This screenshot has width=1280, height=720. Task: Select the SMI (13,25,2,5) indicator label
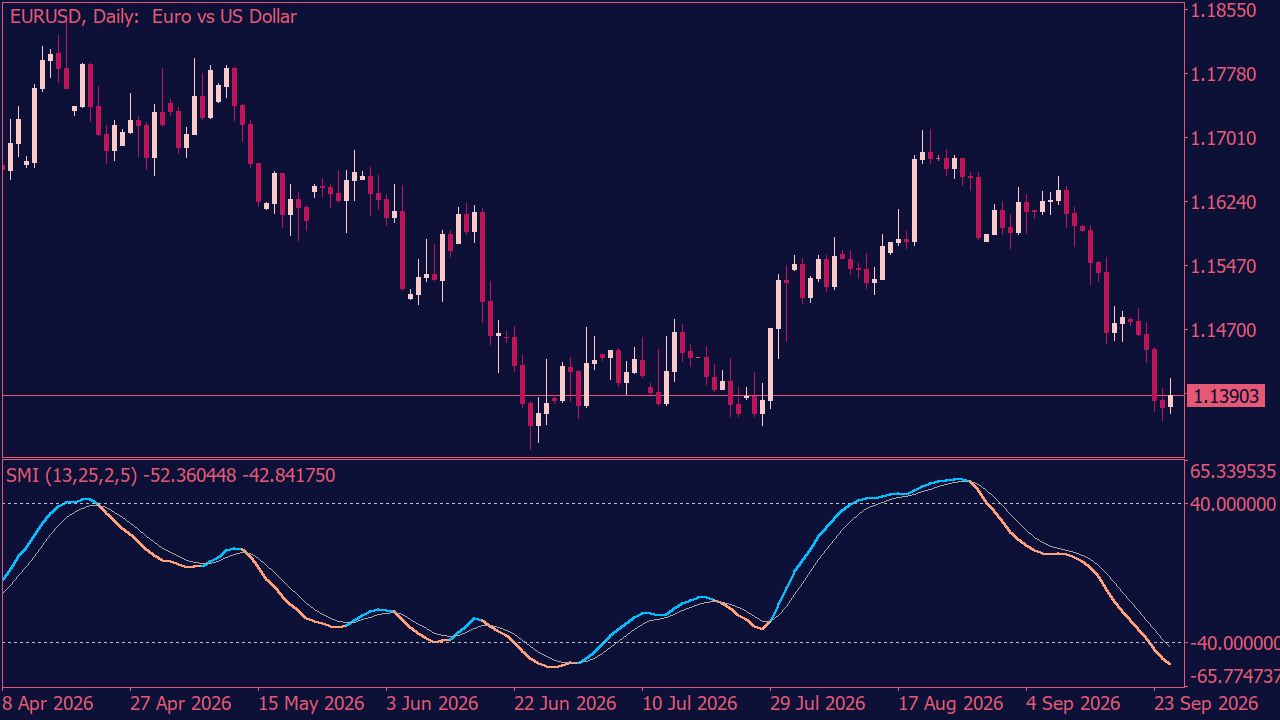click(171, 475)
